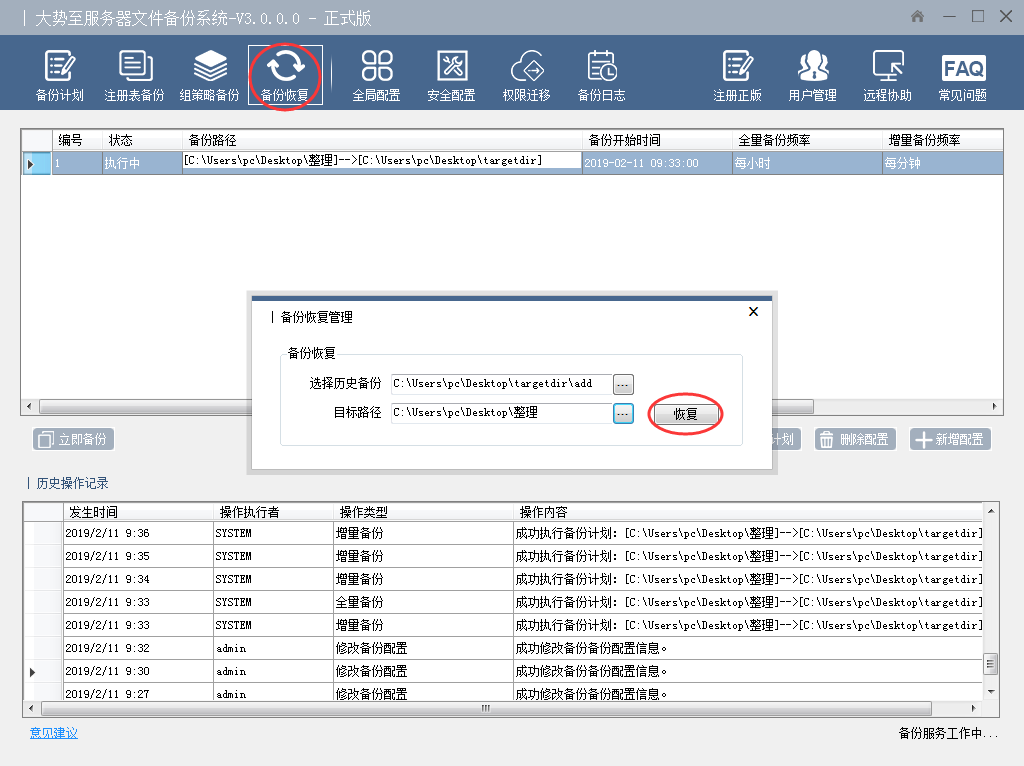Open 注册正版 registration page
Viewport: 1024px width, 766px height.
pyautogui.click(x=737, y=76)
